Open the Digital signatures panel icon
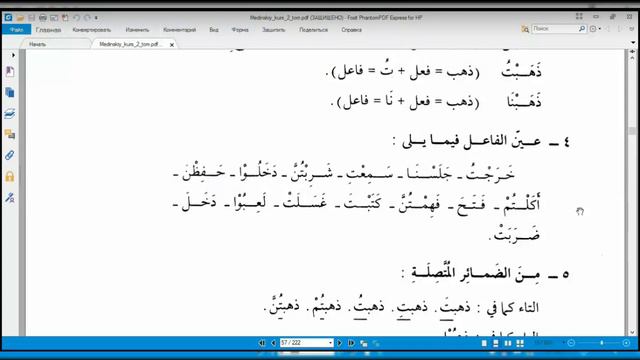This screenshot has width=640, height=360. [x=10, y=198]
